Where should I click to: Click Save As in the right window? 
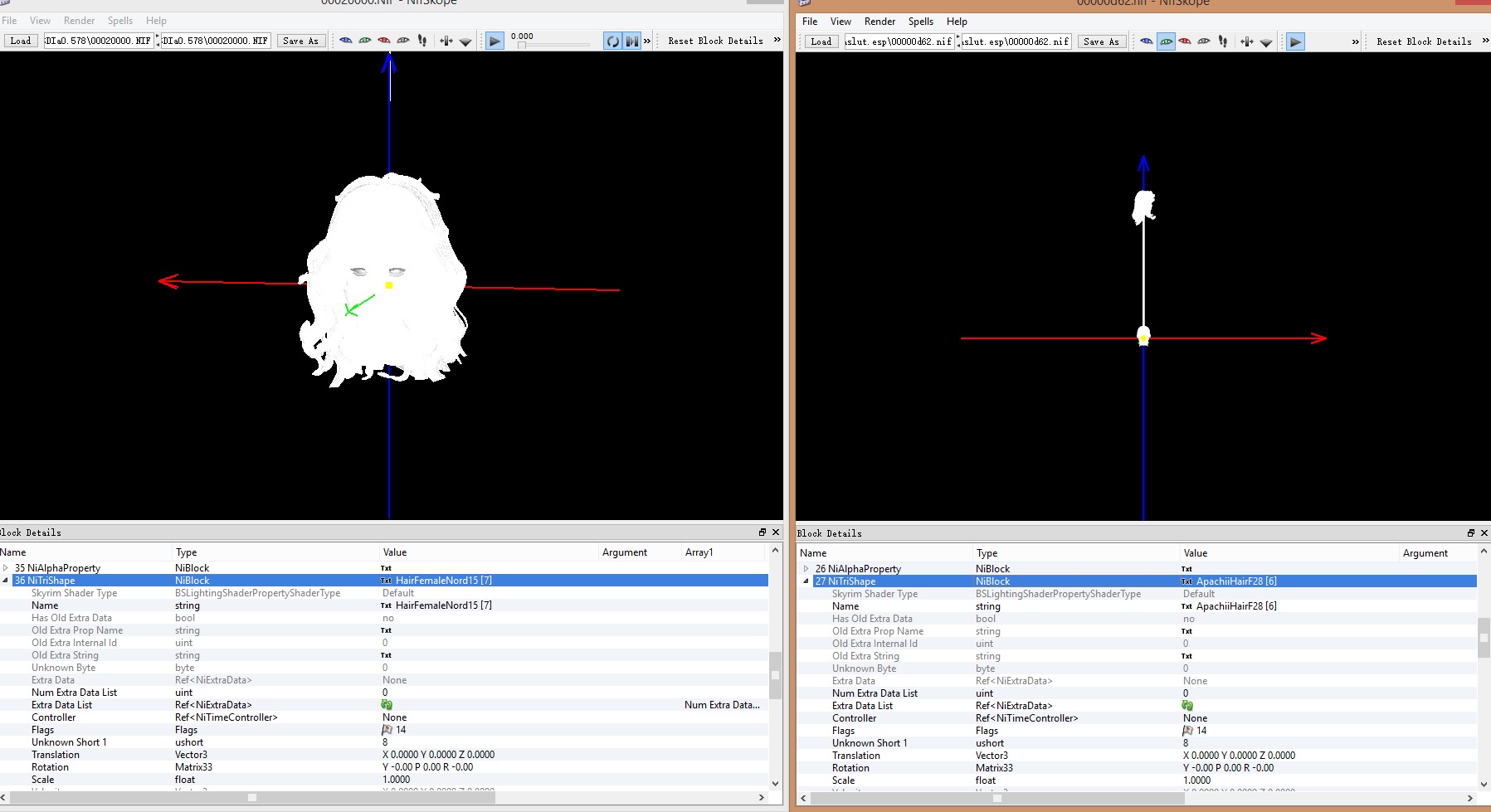pyautogui.click(x=1101, y=41)
